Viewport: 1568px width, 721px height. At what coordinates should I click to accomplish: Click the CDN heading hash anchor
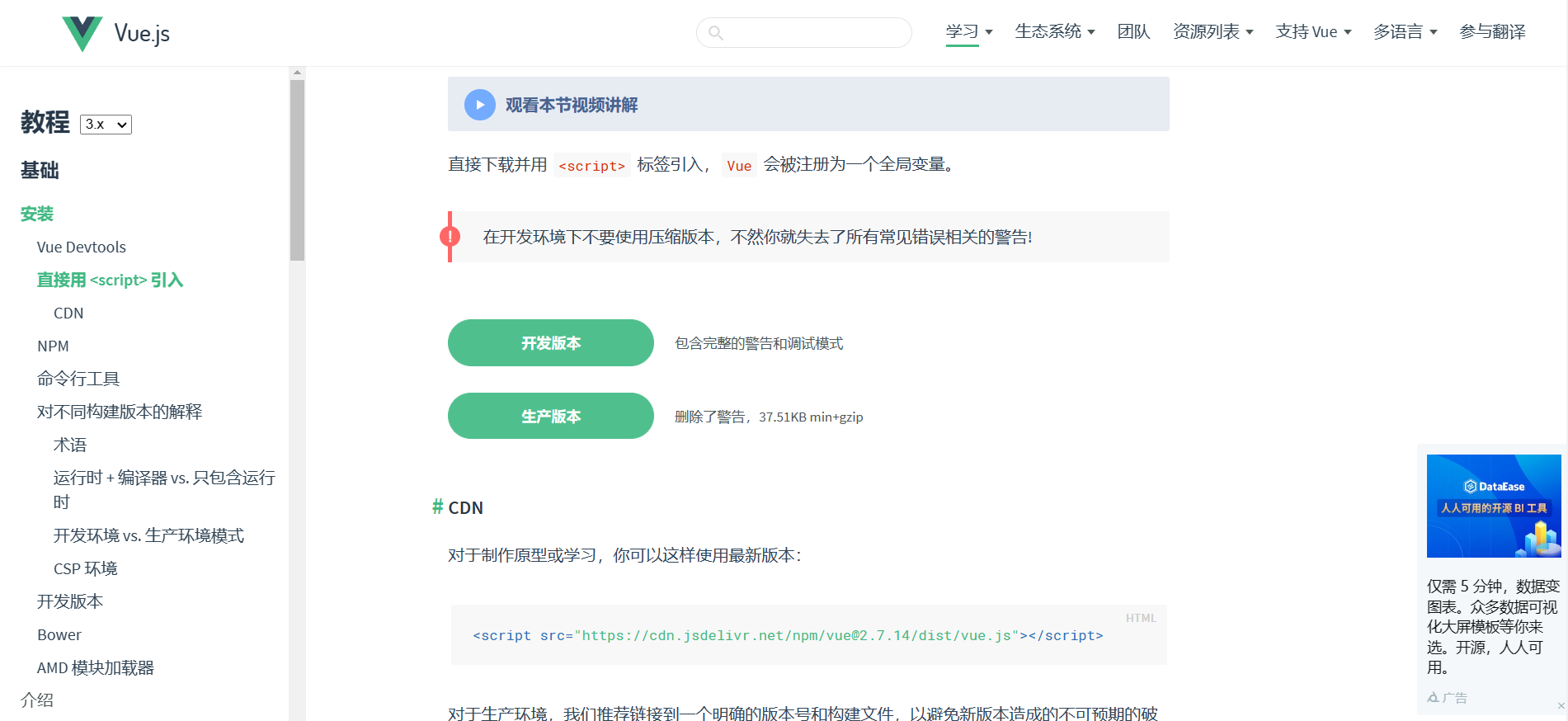[438, 507]
